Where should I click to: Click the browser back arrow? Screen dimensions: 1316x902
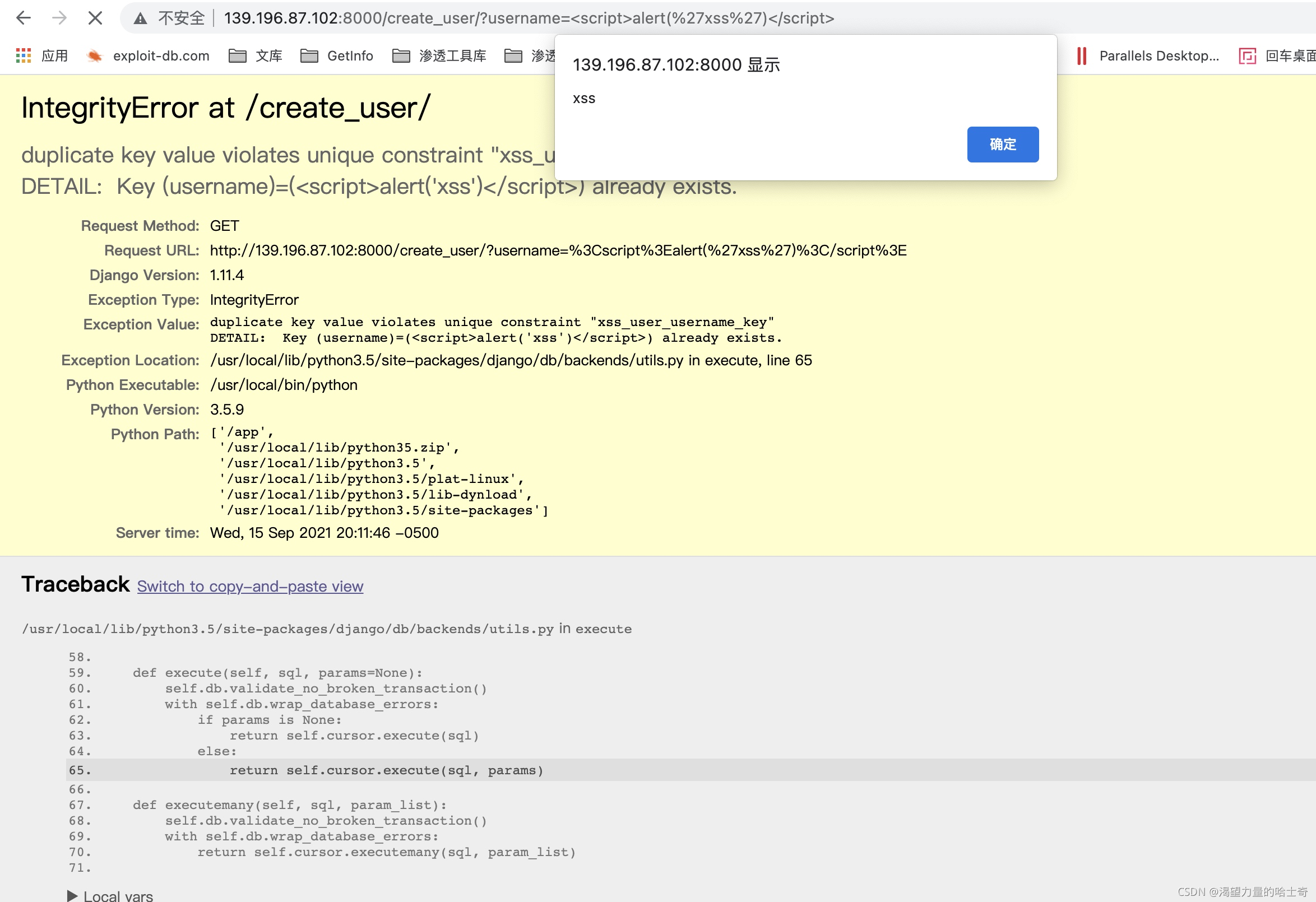click(23, 18)
